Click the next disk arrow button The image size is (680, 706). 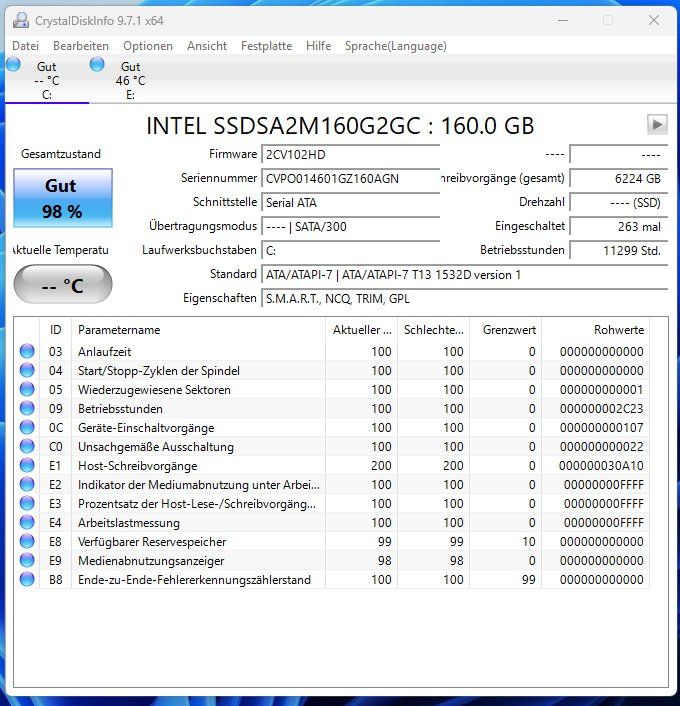tap(657, 124)
